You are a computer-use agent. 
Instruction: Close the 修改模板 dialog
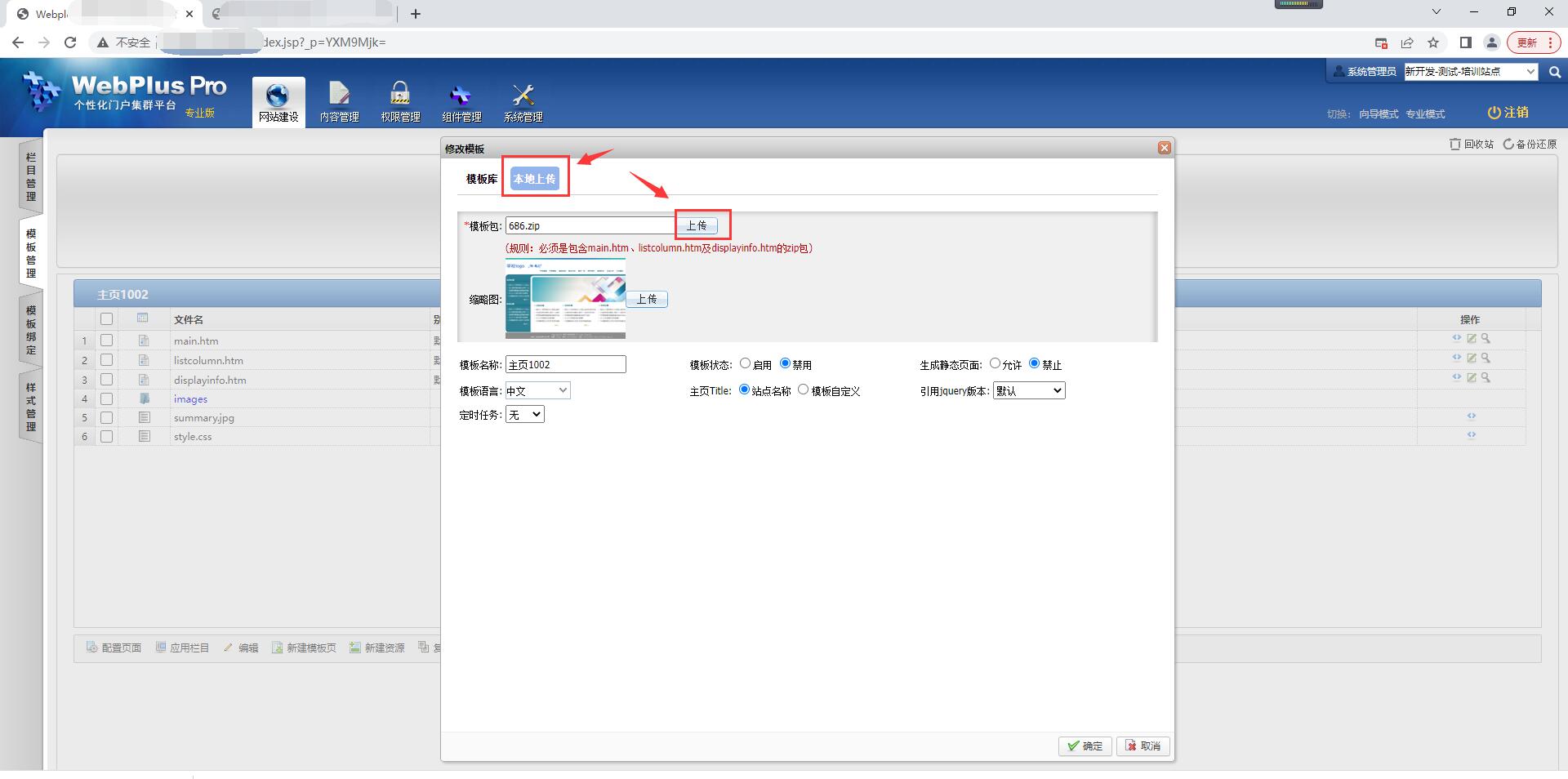tap(1165, 148)
